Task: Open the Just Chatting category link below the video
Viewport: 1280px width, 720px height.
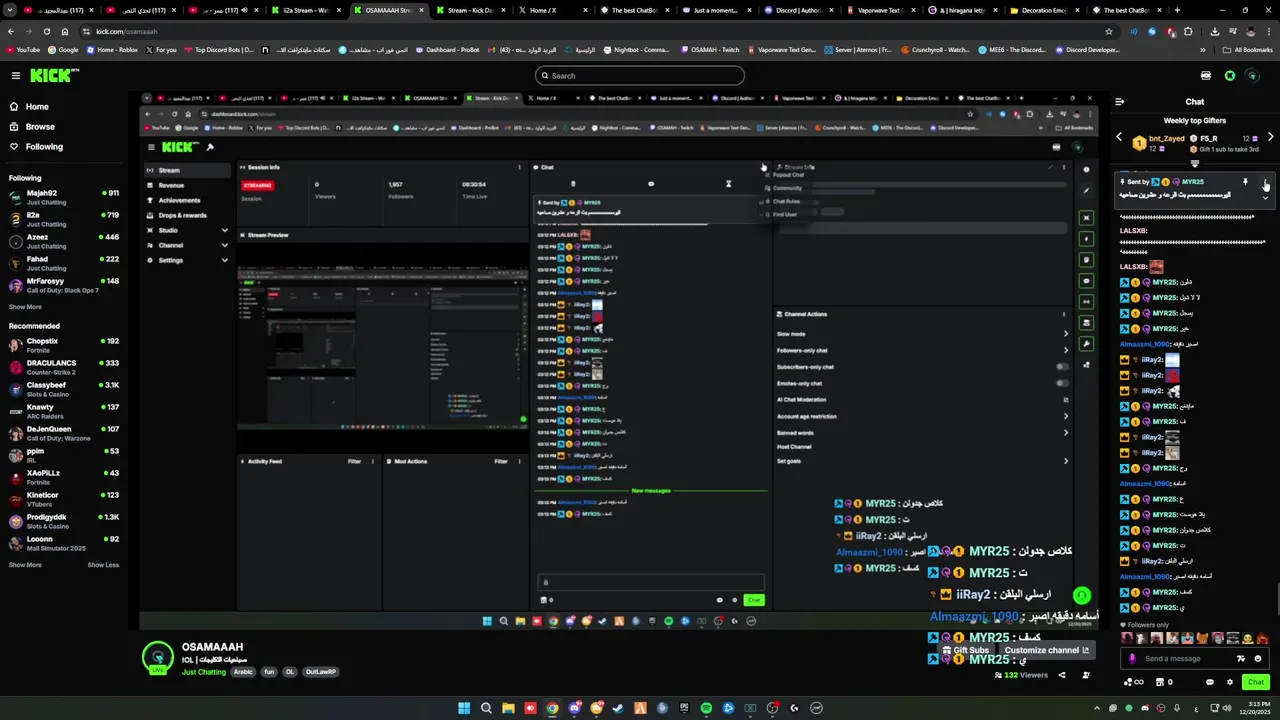Action: 204,672
